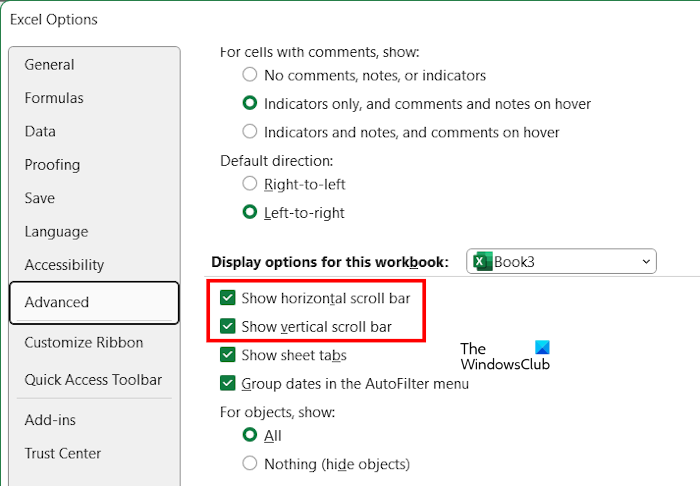Uncheck Show horizontal scroll bar
The height and width of the screenshot is (486, 700).
228,298
